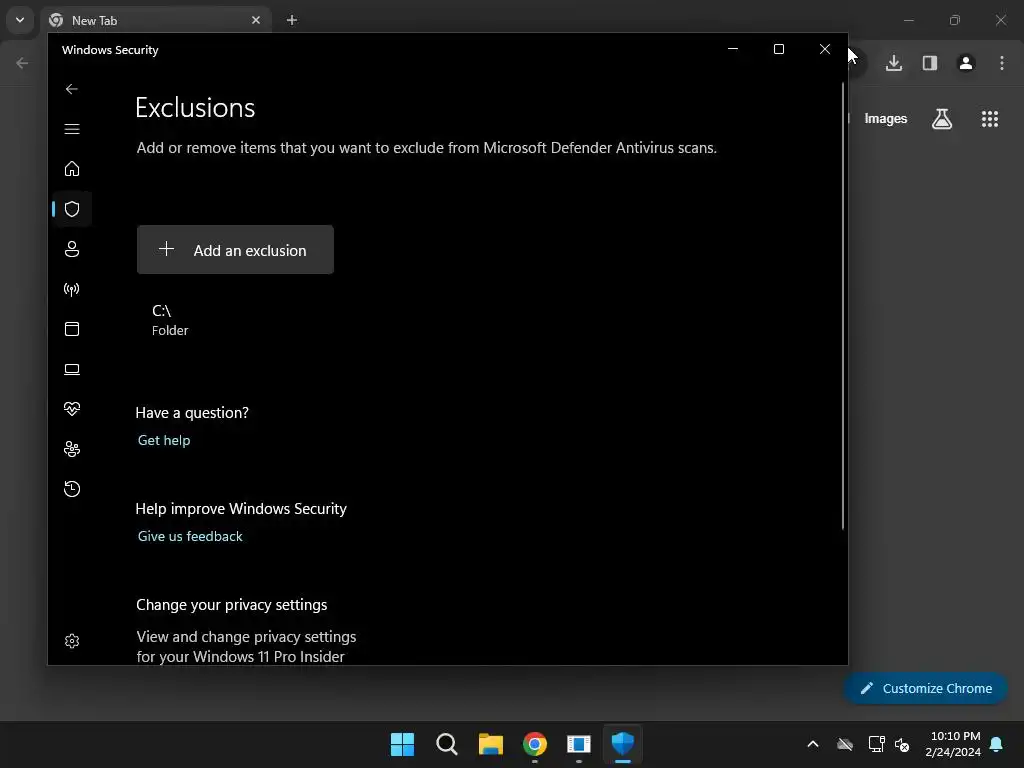Show hidden system tray icons
The image size is (1024, 768).
click(x=813, y=744)
